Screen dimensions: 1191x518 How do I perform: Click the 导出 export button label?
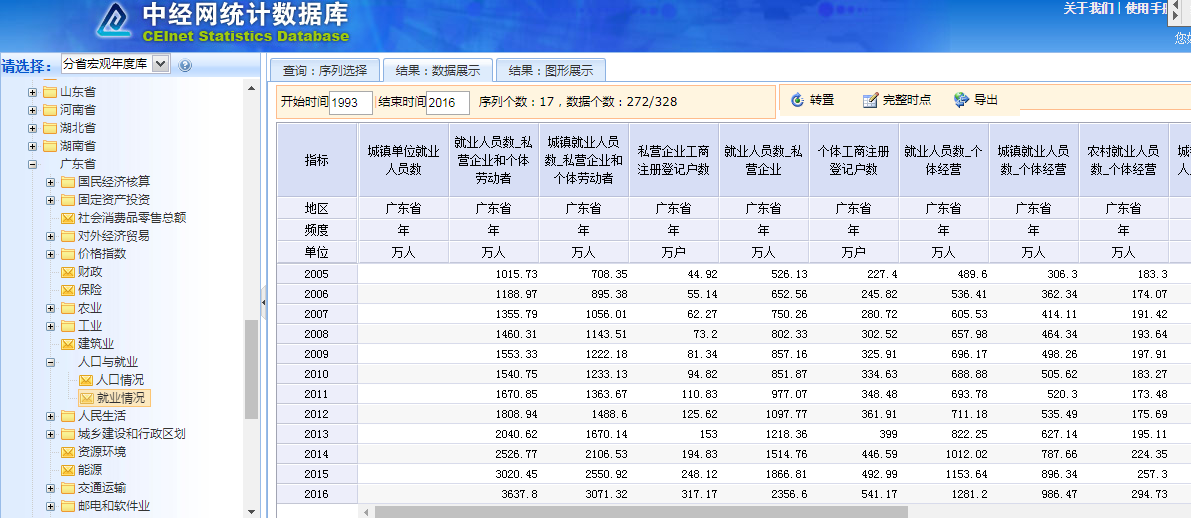click(x=986, y=99)
